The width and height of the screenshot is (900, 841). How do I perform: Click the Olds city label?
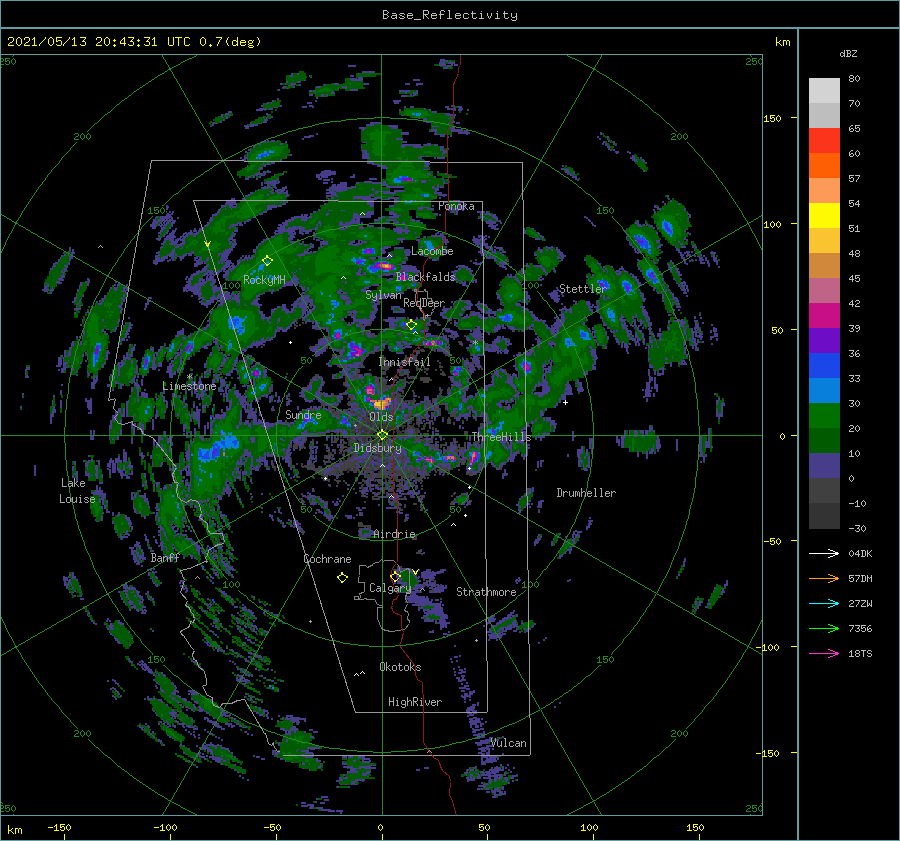(x=381, y=417)
